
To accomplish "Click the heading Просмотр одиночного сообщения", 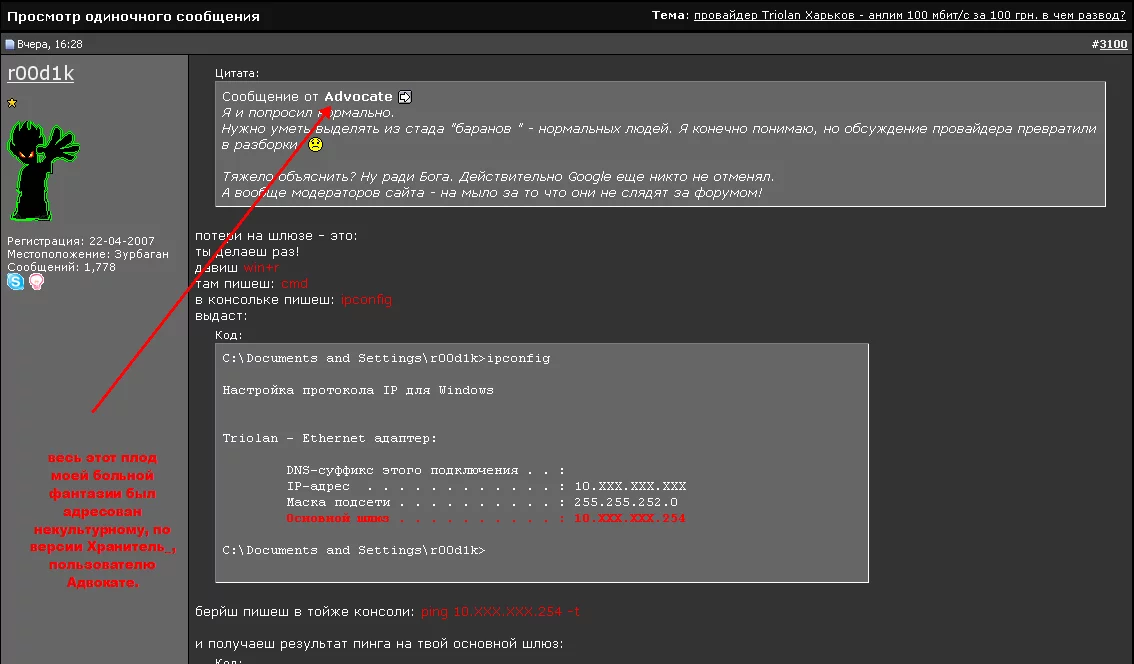I will [x=133, y=16].
